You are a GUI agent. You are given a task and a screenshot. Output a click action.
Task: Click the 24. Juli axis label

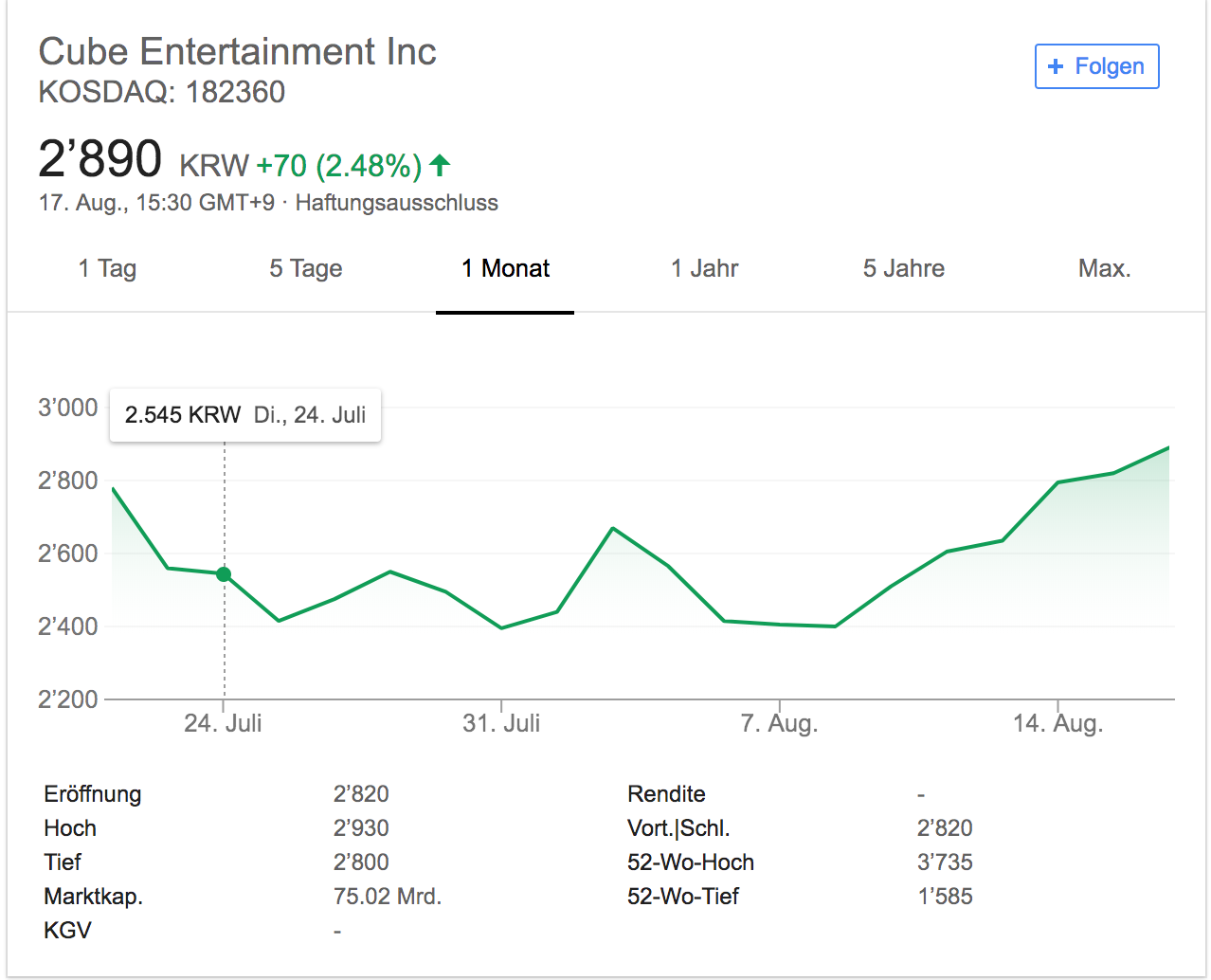pyautogui.click(x=223, y=723)
